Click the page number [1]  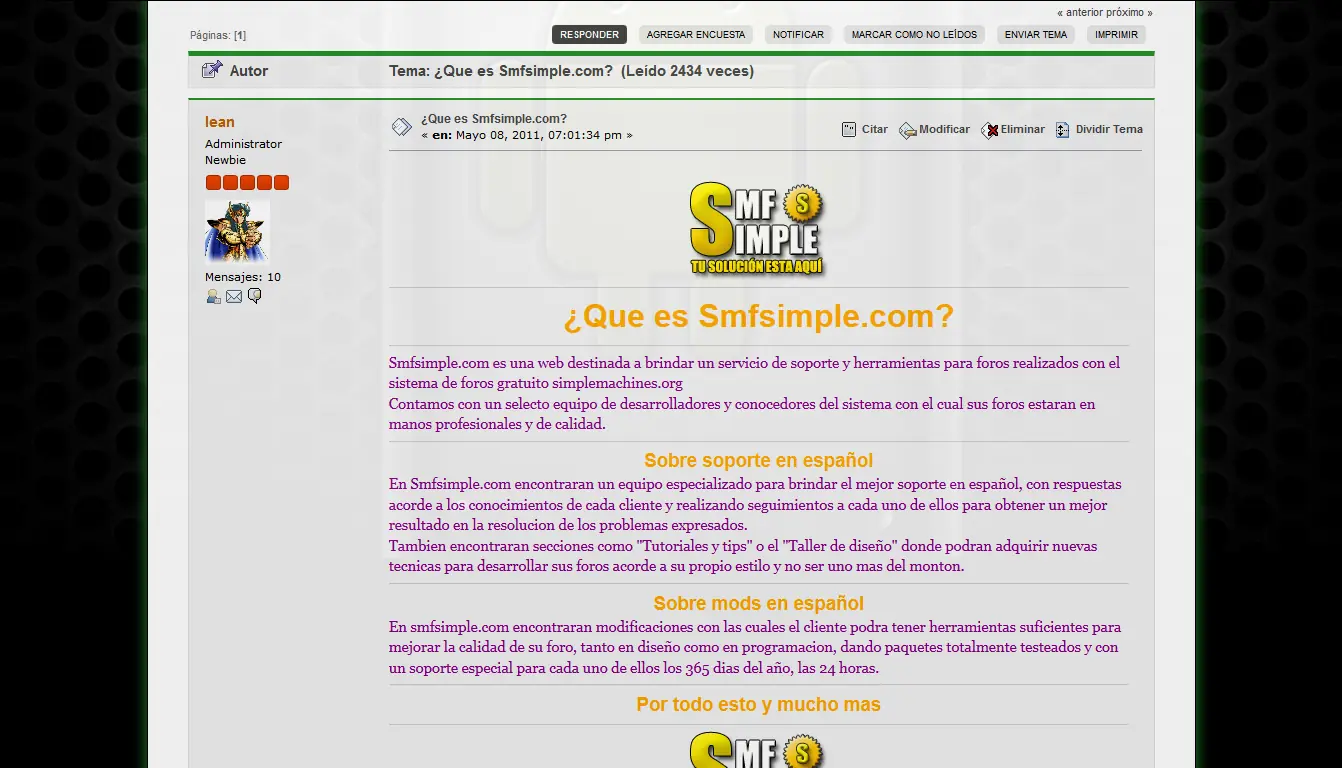click(x=240, y=35)
